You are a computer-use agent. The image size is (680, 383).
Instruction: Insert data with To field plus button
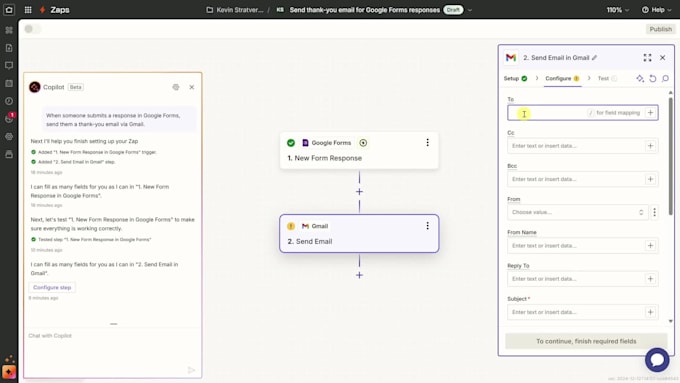[650, 113]
